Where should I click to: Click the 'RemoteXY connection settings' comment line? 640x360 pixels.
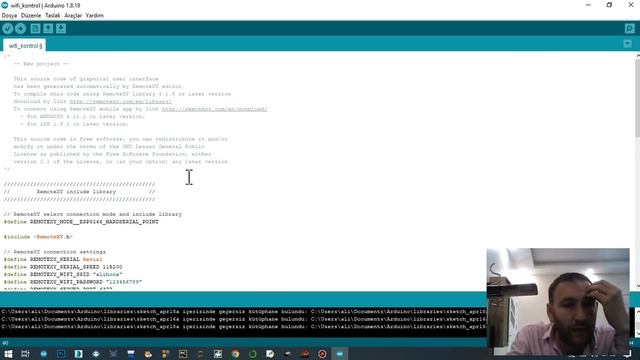click(x=55, y=252)
